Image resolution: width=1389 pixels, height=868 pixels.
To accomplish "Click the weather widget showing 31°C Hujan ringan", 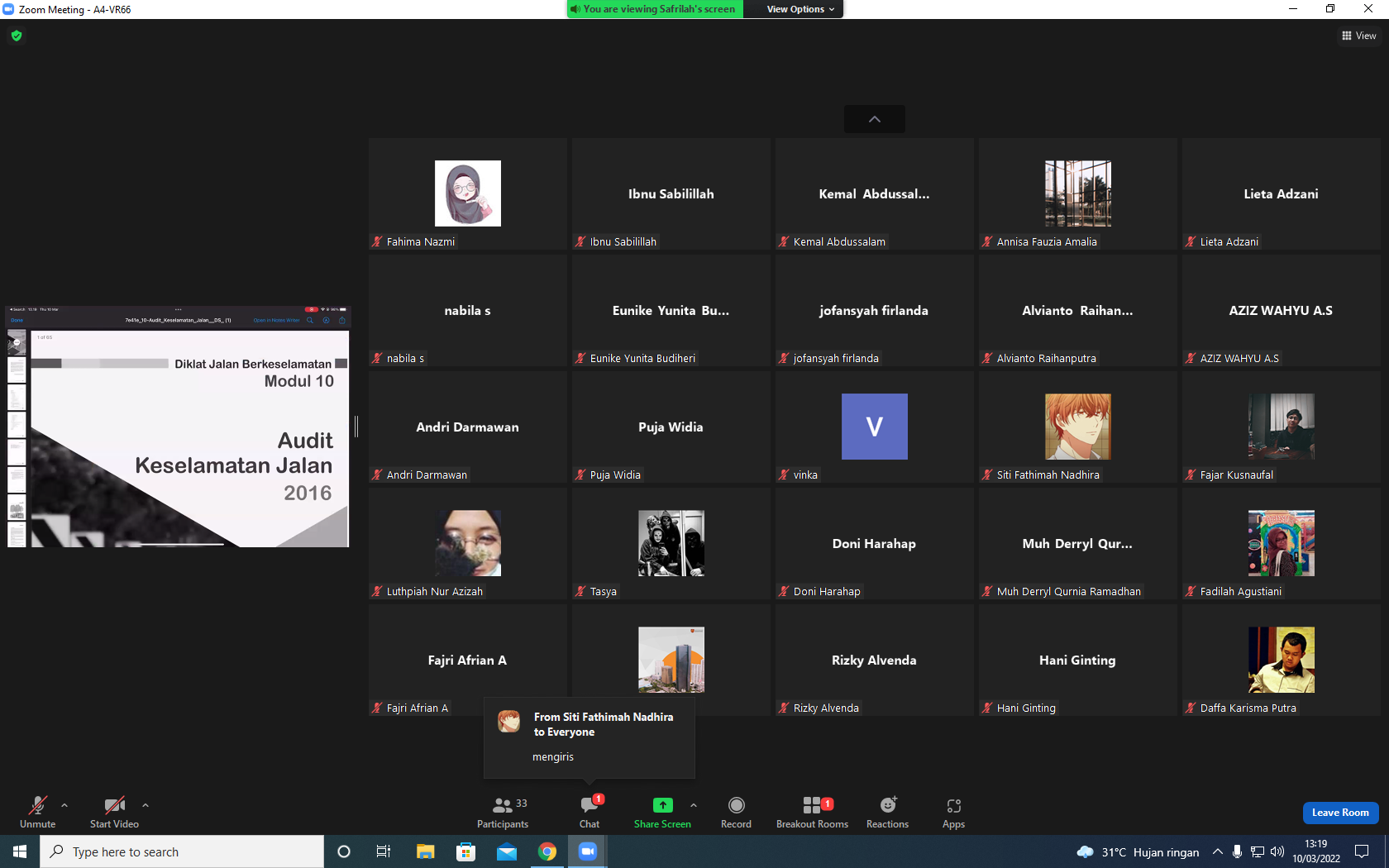I will (x=1138, y=851).
